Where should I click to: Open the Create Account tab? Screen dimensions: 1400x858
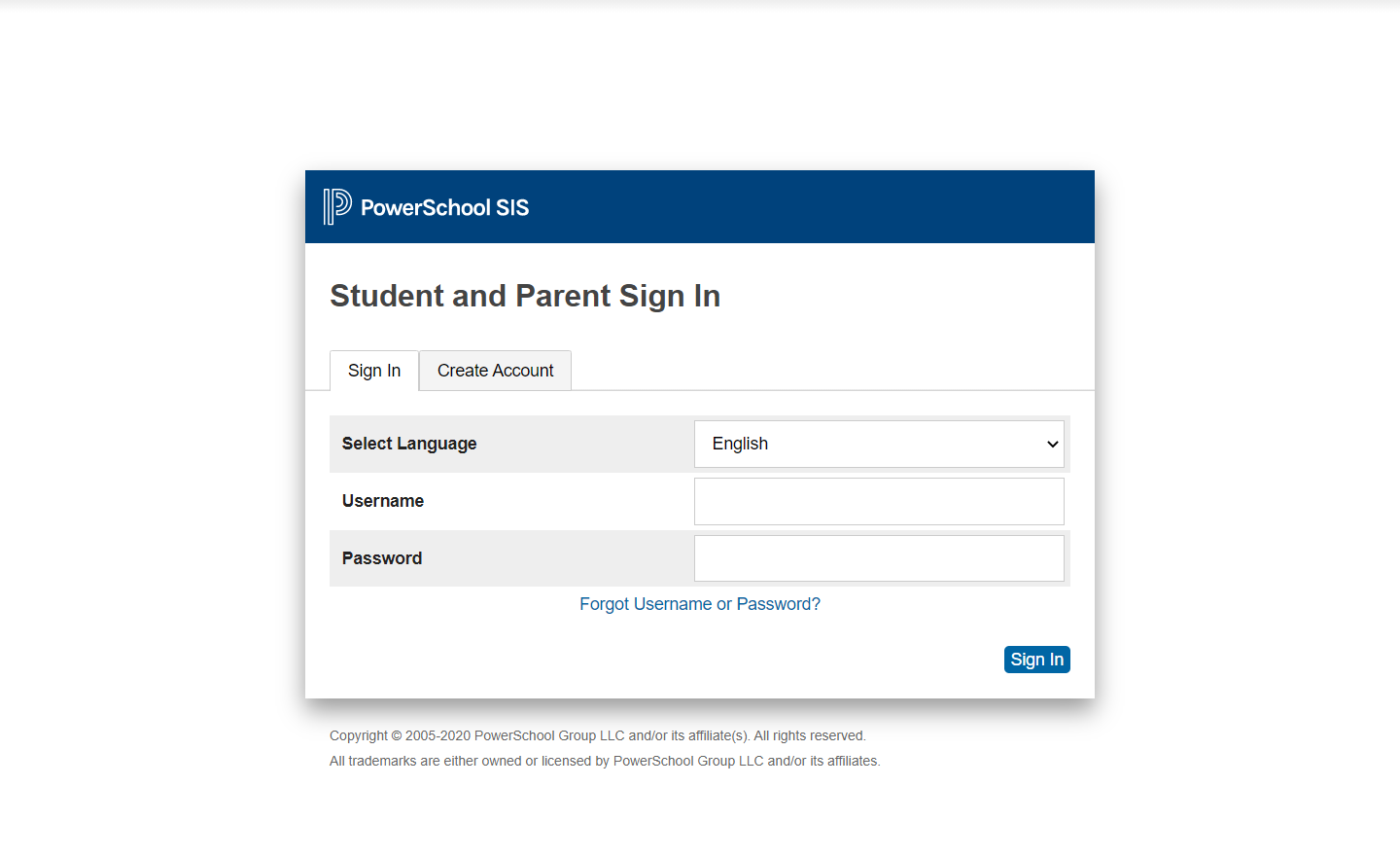click(x=495, y=371)
